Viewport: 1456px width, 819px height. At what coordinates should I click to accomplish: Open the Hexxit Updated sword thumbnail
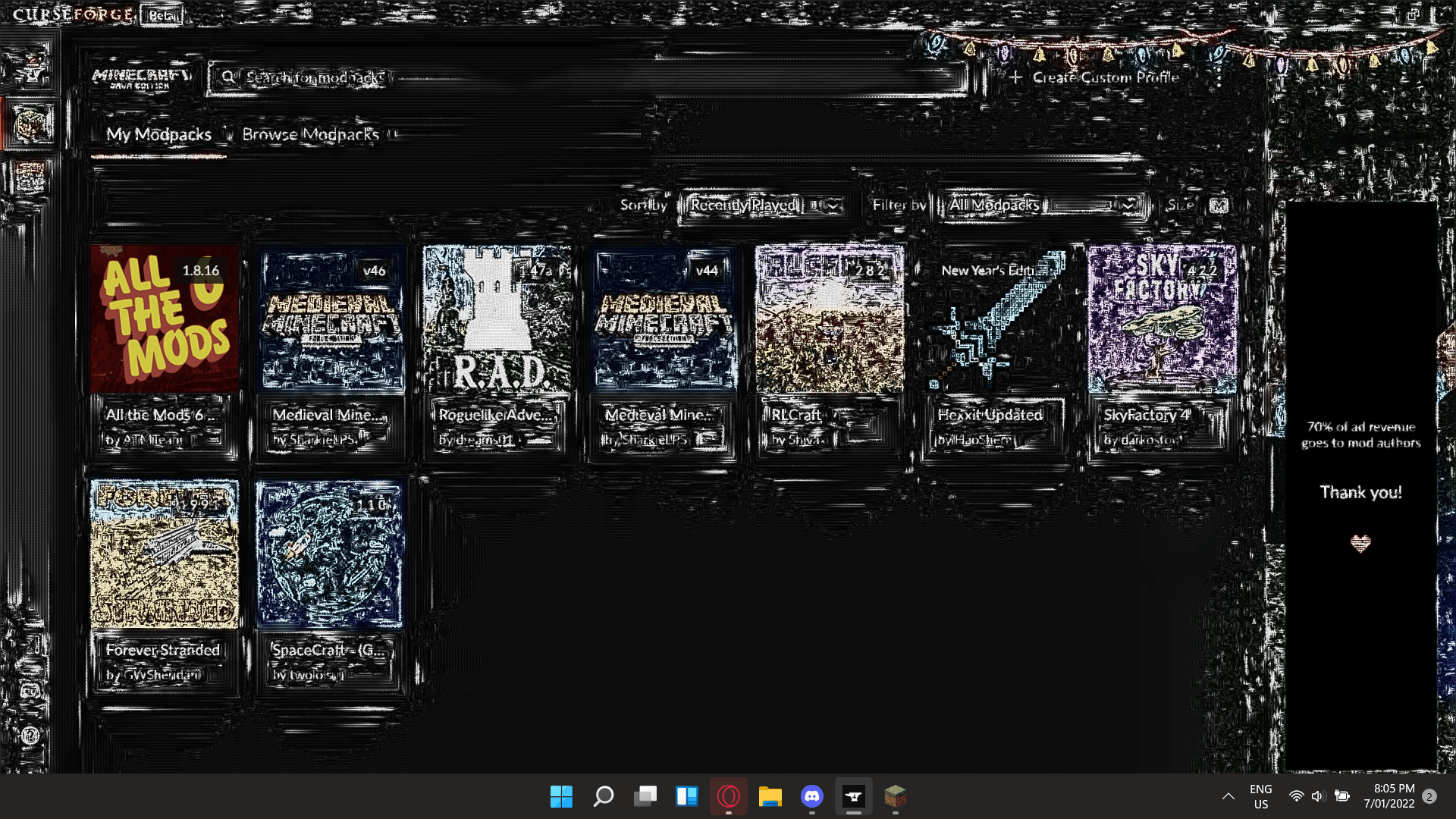(996, 318)
